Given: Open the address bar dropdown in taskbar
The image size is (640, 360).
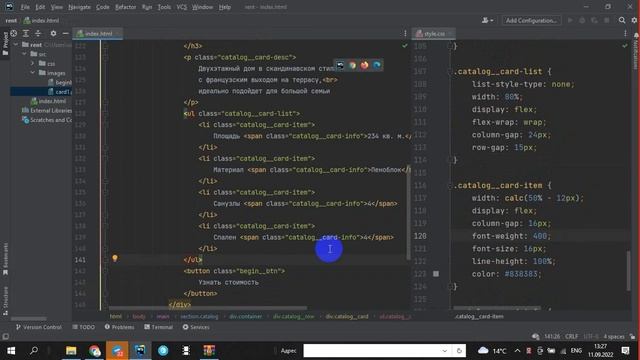Looking at the screenshot, I should 444,351.
